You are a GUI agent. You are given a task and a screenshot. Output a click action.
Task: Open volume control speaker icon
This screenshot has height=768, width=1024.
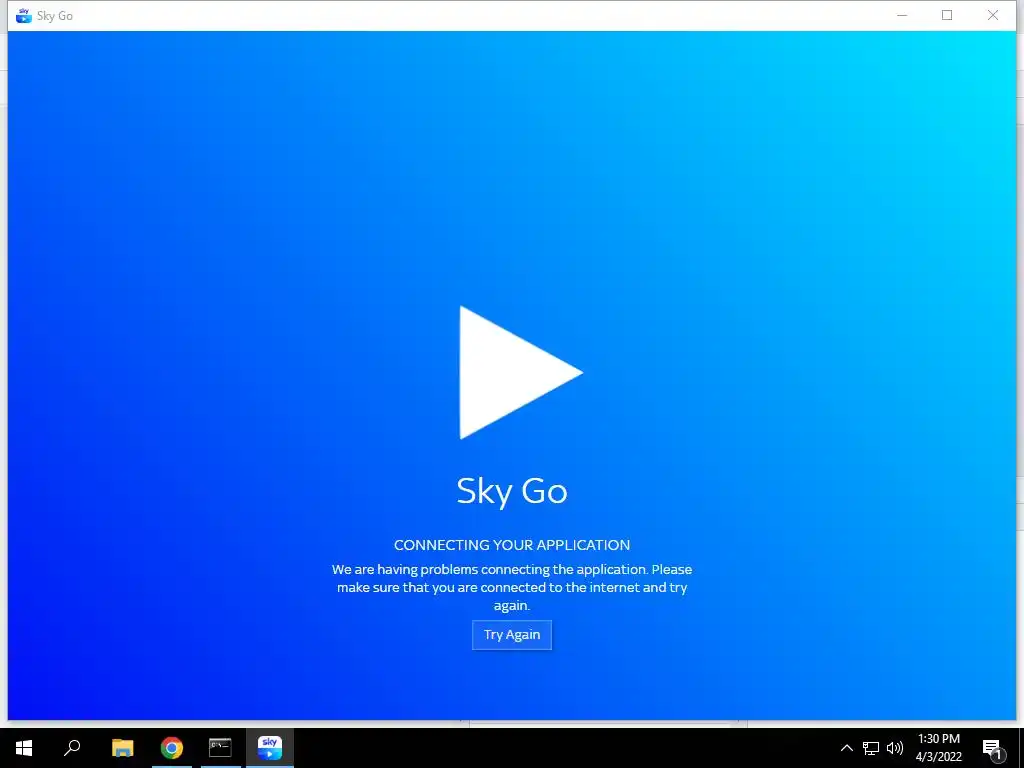[895, 748]
